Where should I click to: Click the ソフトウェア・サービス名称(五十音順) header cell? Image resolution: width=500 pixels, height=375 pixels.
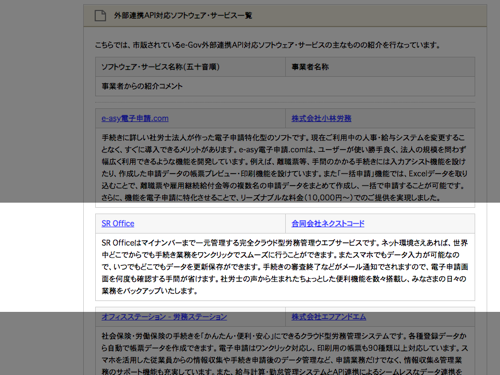(190, 67)
